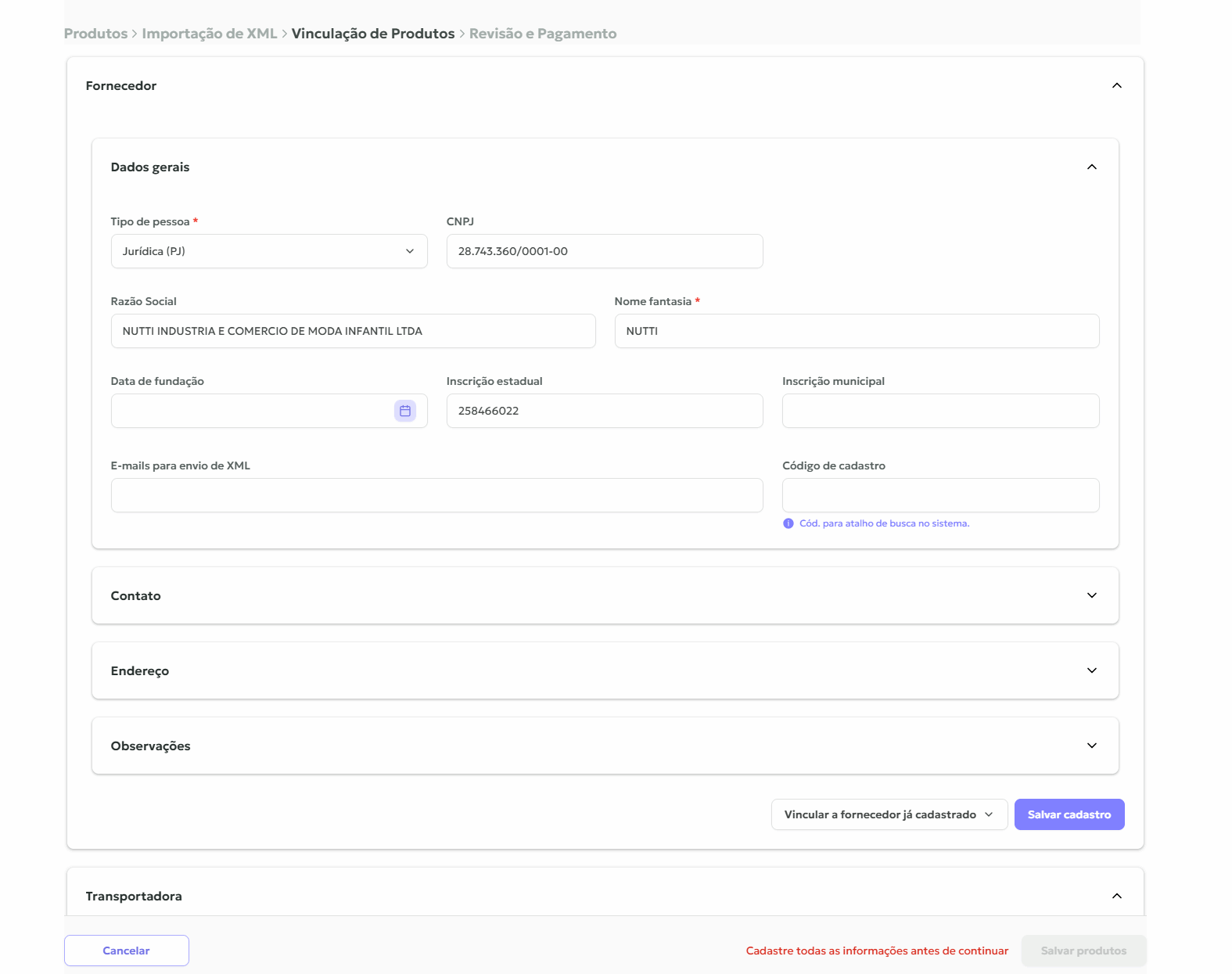Expand the Contato section

[1091, 595]
